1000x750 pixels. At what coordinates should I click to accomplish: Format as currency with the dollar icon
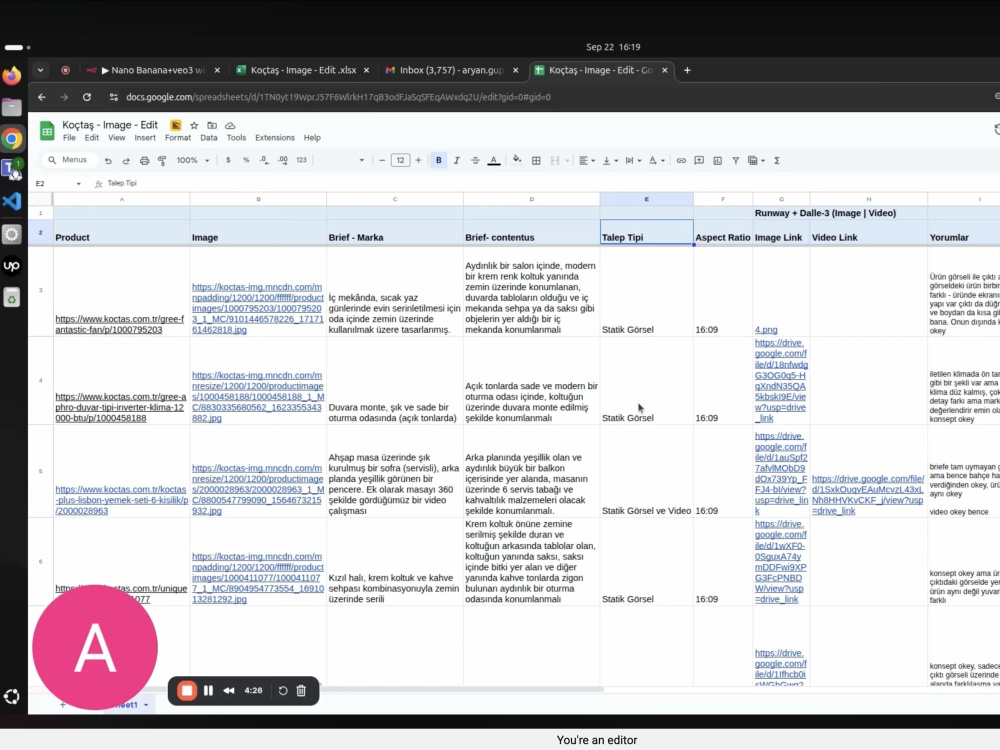click(228, 160)
